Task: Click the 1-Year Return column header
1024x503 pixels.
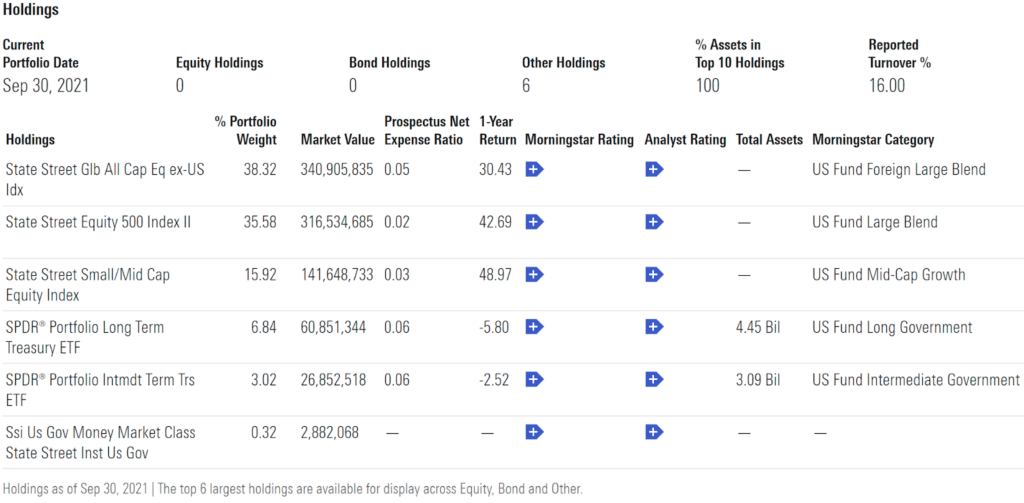Action: [x=498, y=131]
